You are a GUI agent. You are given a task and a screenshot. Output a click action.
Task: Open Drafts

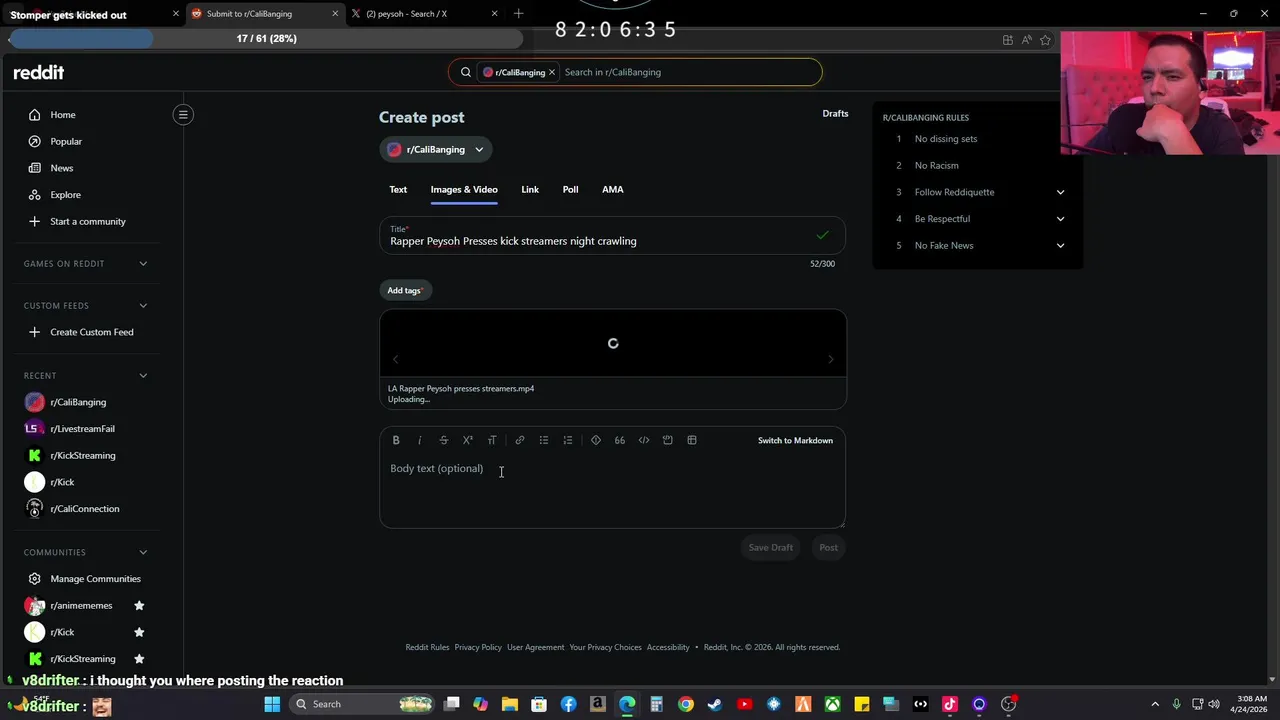pos(835,114)
